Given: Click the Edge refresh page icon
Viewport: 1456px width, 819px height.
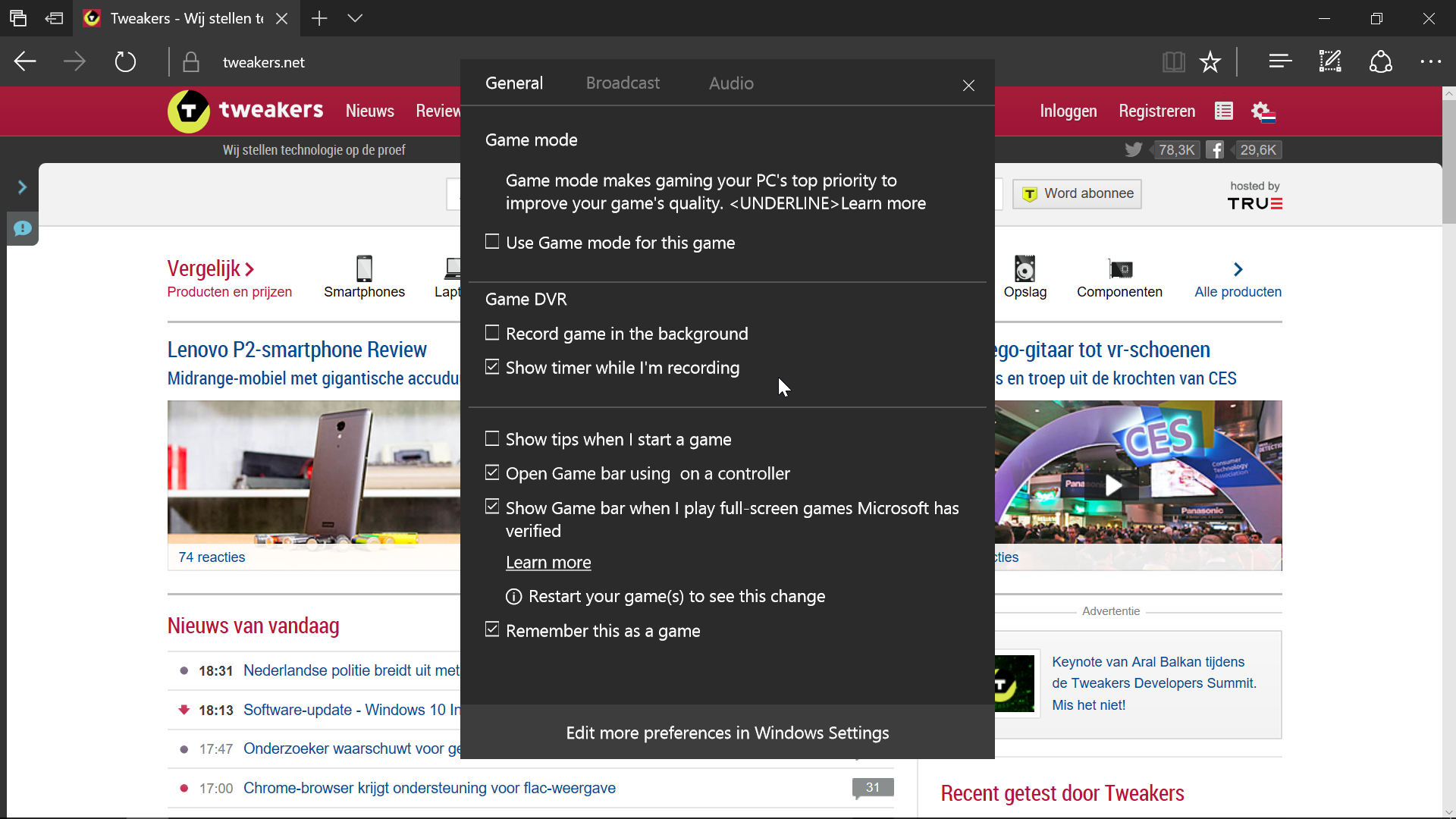Looking at the screenshot, I should coord(125,61).
